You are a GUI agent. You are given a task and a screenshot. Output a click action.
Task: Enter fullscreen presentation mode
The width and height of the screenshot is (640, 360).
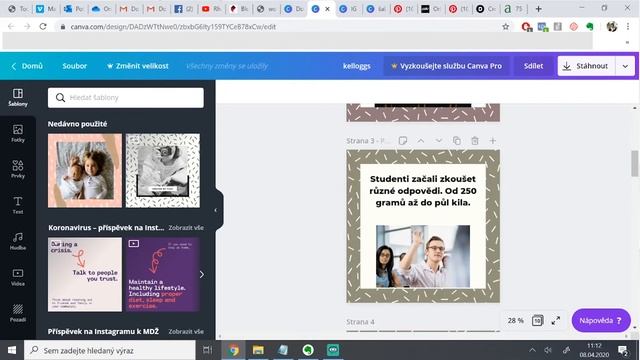click(x=556, y=321)
